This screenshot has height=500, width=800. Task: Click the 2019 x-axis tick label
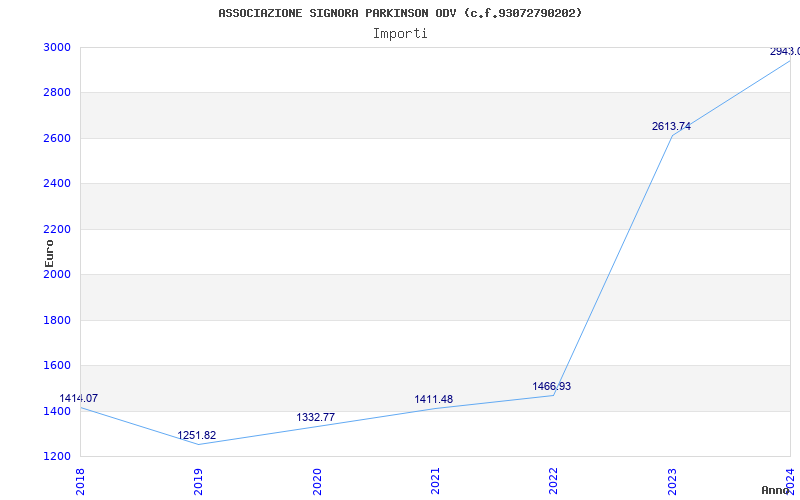point(199,480)
